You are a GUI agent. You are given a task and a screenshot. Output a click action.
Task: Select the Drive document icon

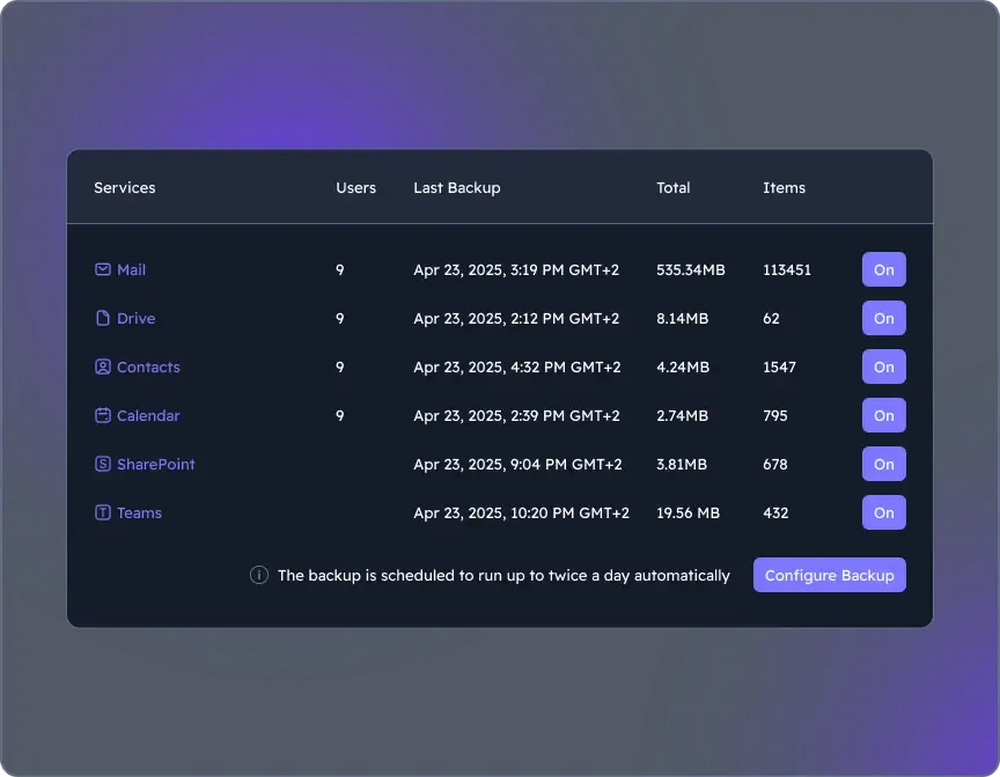click(102, 318)
